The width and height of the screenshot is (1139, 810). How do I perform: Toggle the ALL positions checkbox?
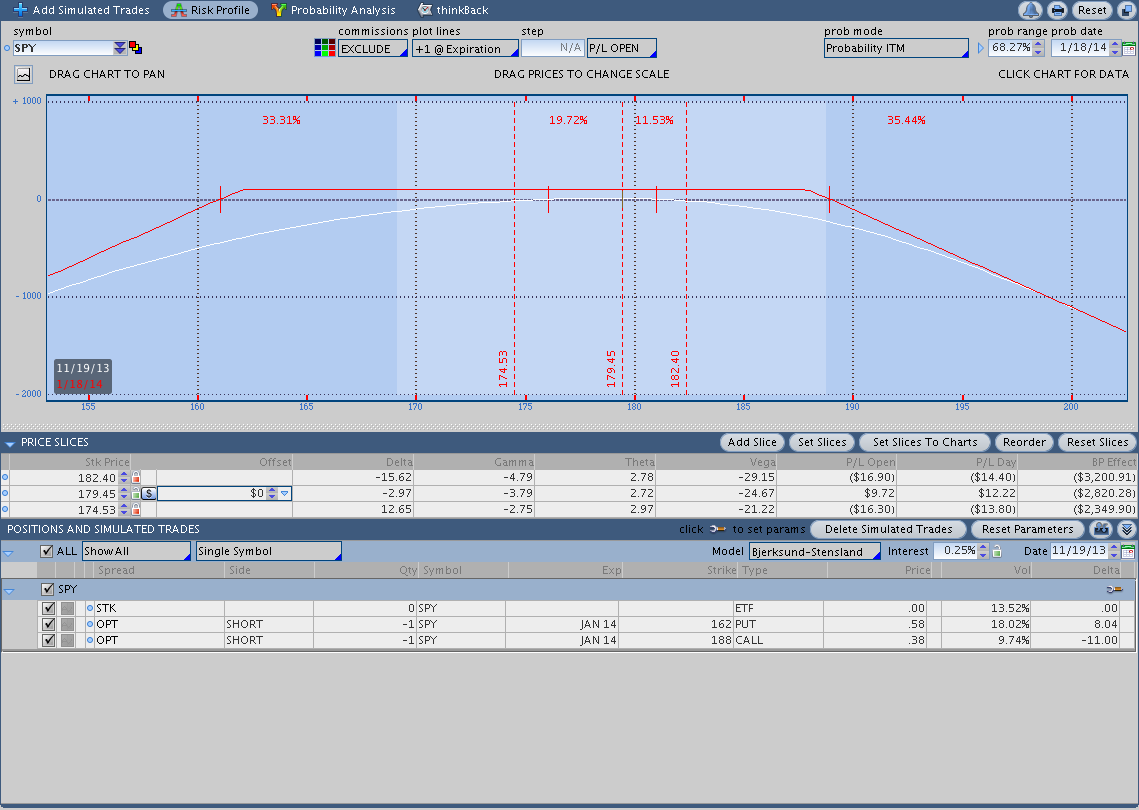pyautogui.click(x=46, y=551)
